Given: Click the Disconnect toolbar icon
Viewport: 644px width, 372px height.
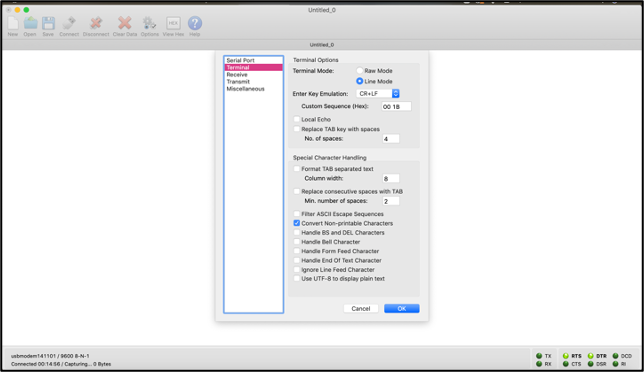Looking at the screenshot, I should pos(96,23).
